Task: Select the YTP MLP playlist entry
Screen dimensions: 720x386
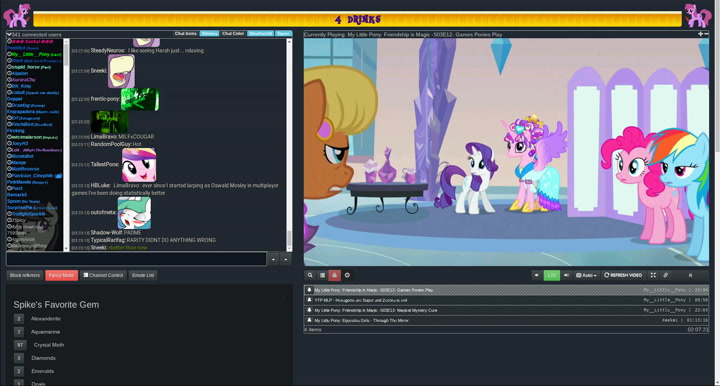Action: tap(506, 300)
